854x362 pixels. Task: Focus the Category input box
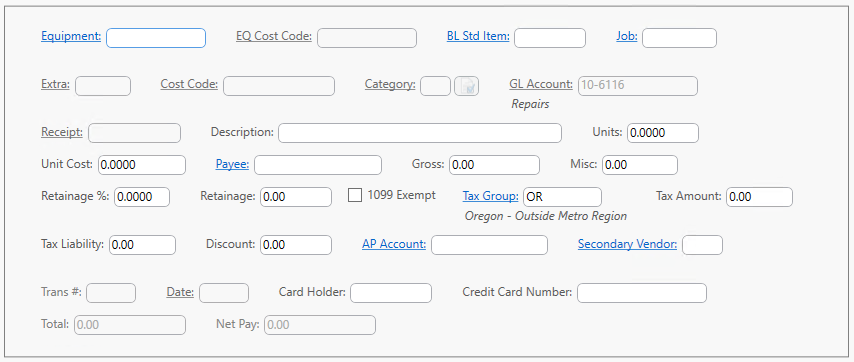pyautogui.click(x=436, y=86)
